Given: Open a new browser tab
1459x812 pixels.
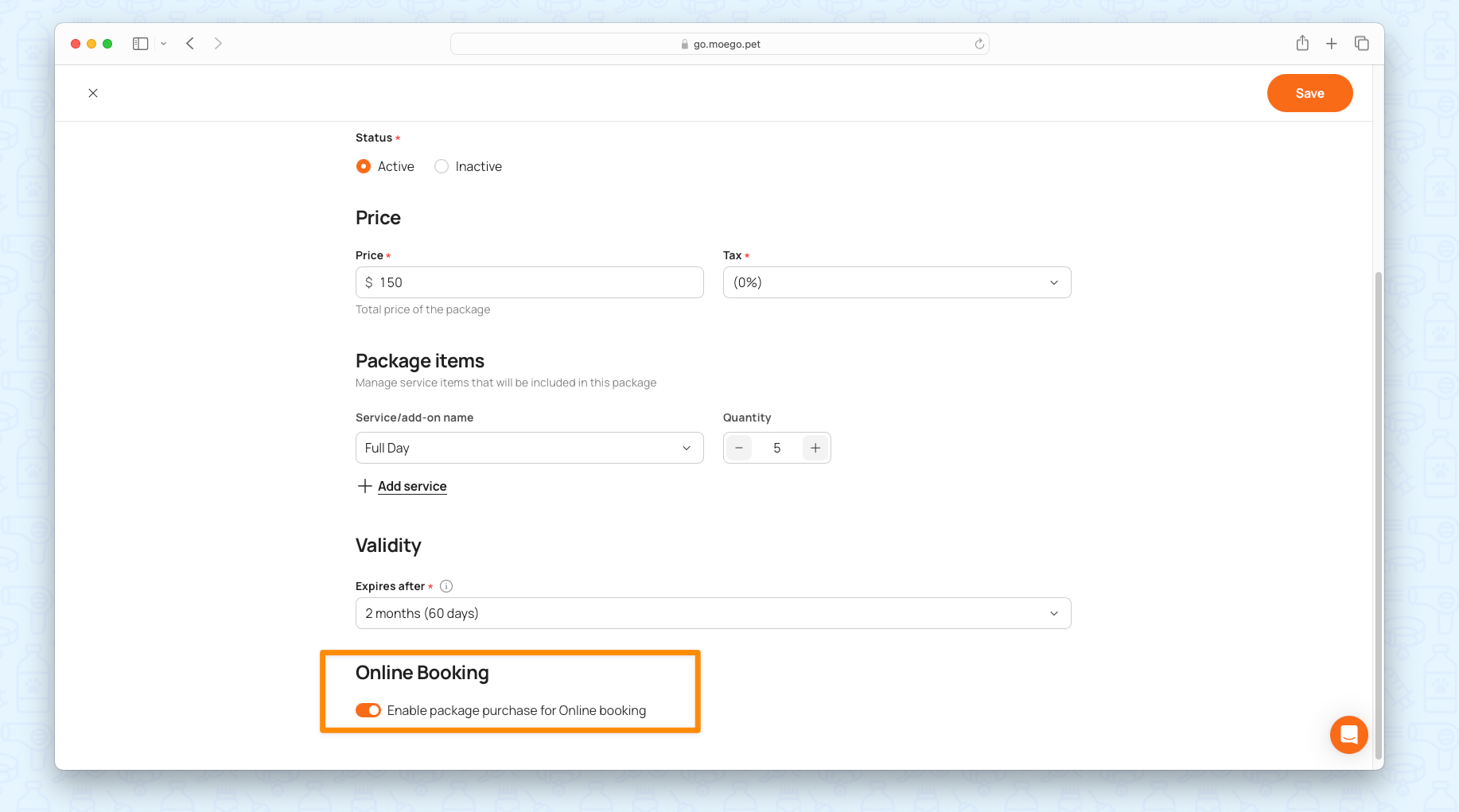Looking at the screenshot, I should [x=1332, y=44].
